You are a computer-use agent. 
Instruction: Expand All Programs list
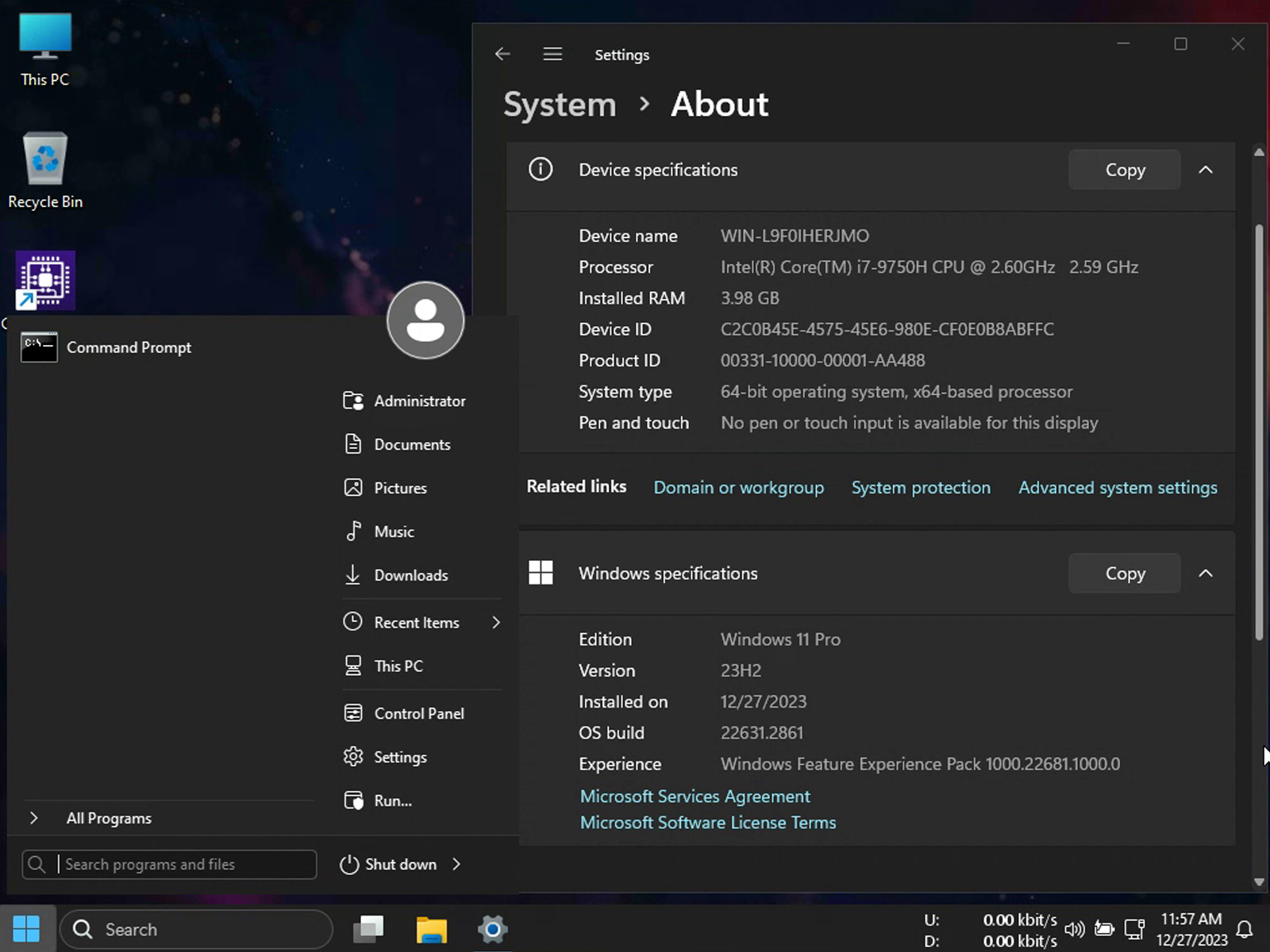tap(109, 818)
